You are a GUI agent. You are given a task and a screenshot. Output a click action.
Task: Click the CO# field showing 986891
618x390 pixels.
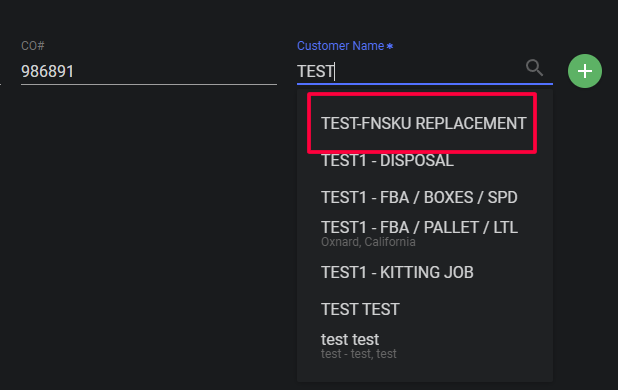point(149,71)
